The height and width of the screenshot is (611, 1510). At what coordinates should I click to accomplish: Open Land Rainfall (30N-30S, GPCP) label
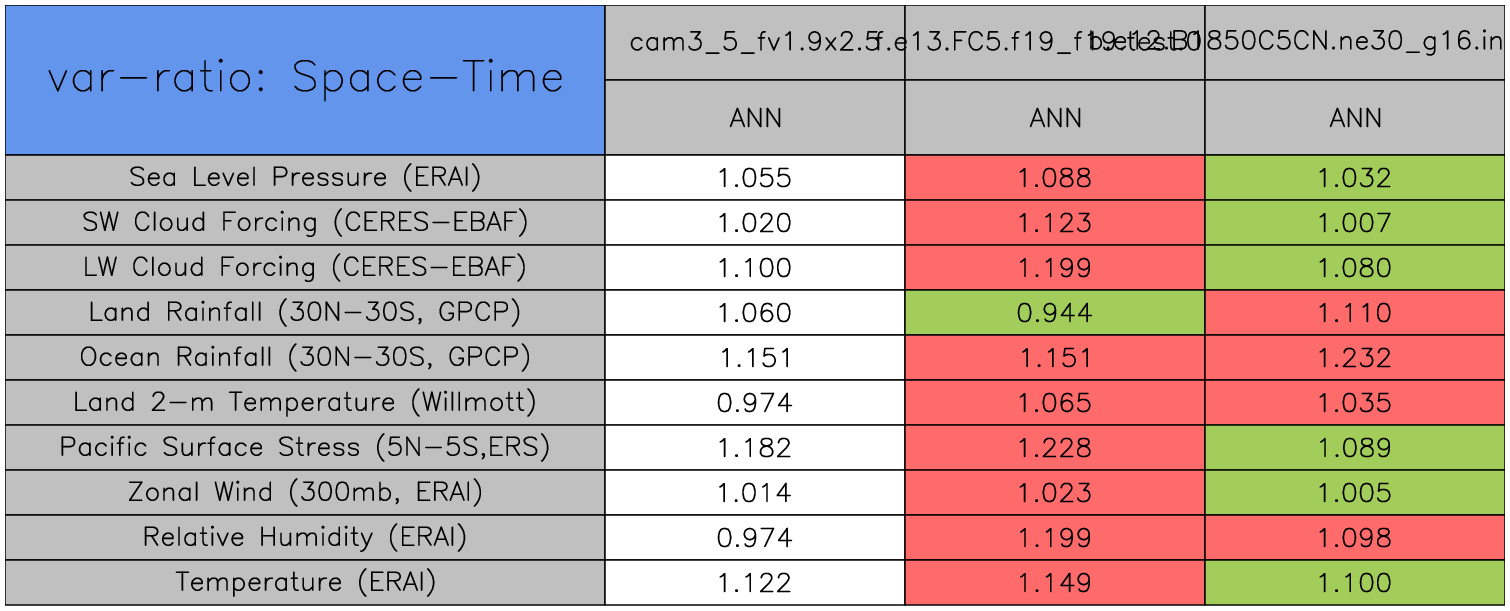click(x=305, y=313)
